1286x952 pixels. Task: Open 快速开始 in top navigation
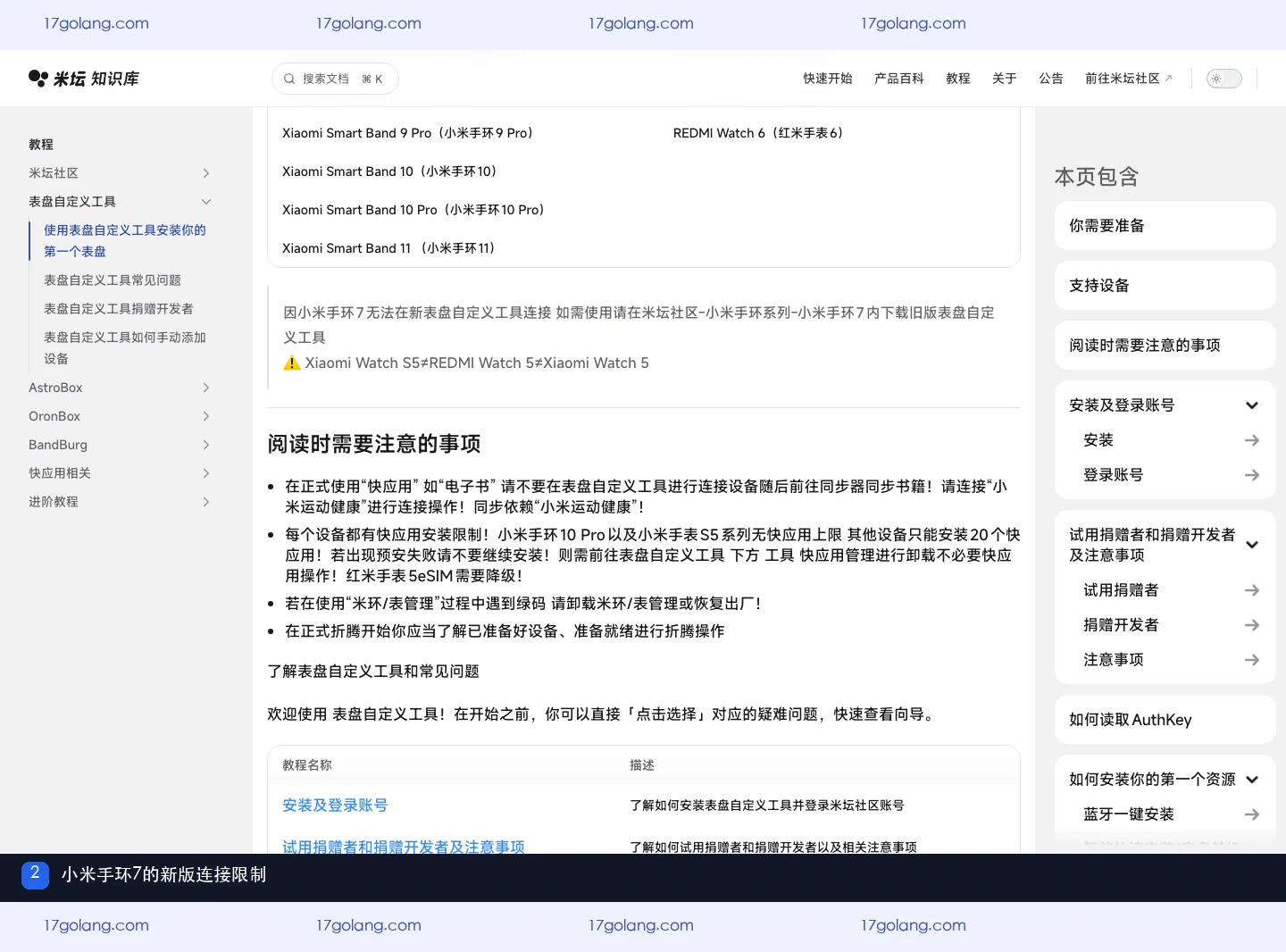tap(827, 79)
